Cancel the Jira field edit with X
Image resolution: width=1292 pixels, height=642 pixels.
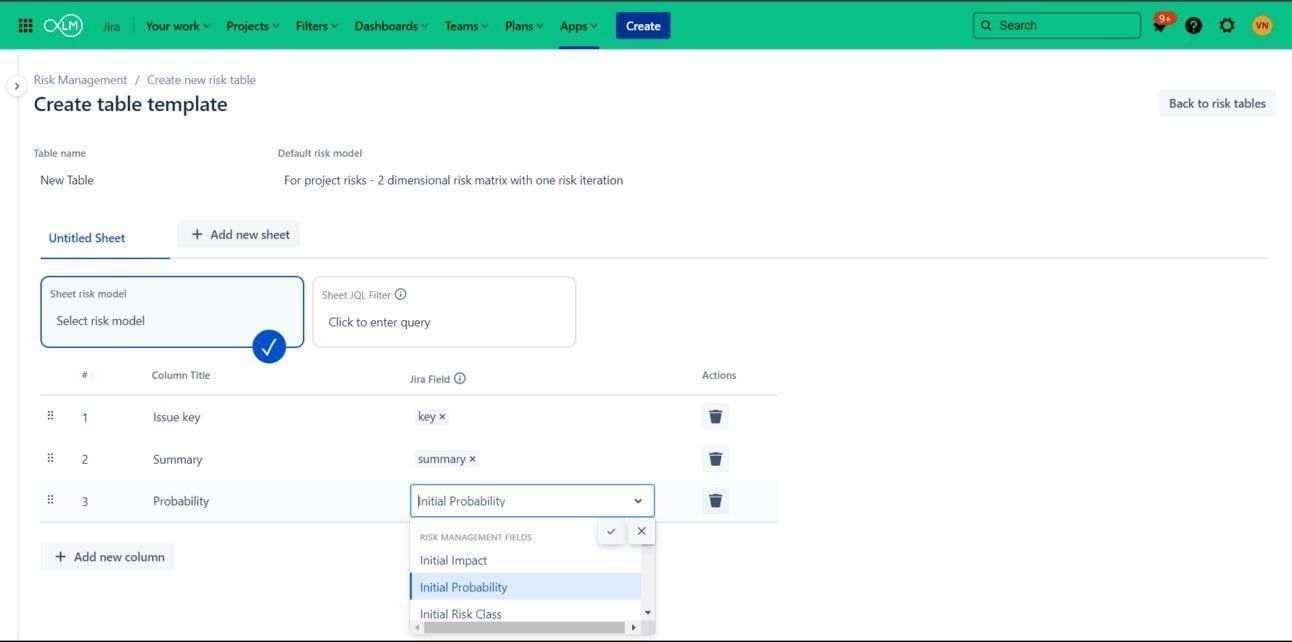(641, 531)
